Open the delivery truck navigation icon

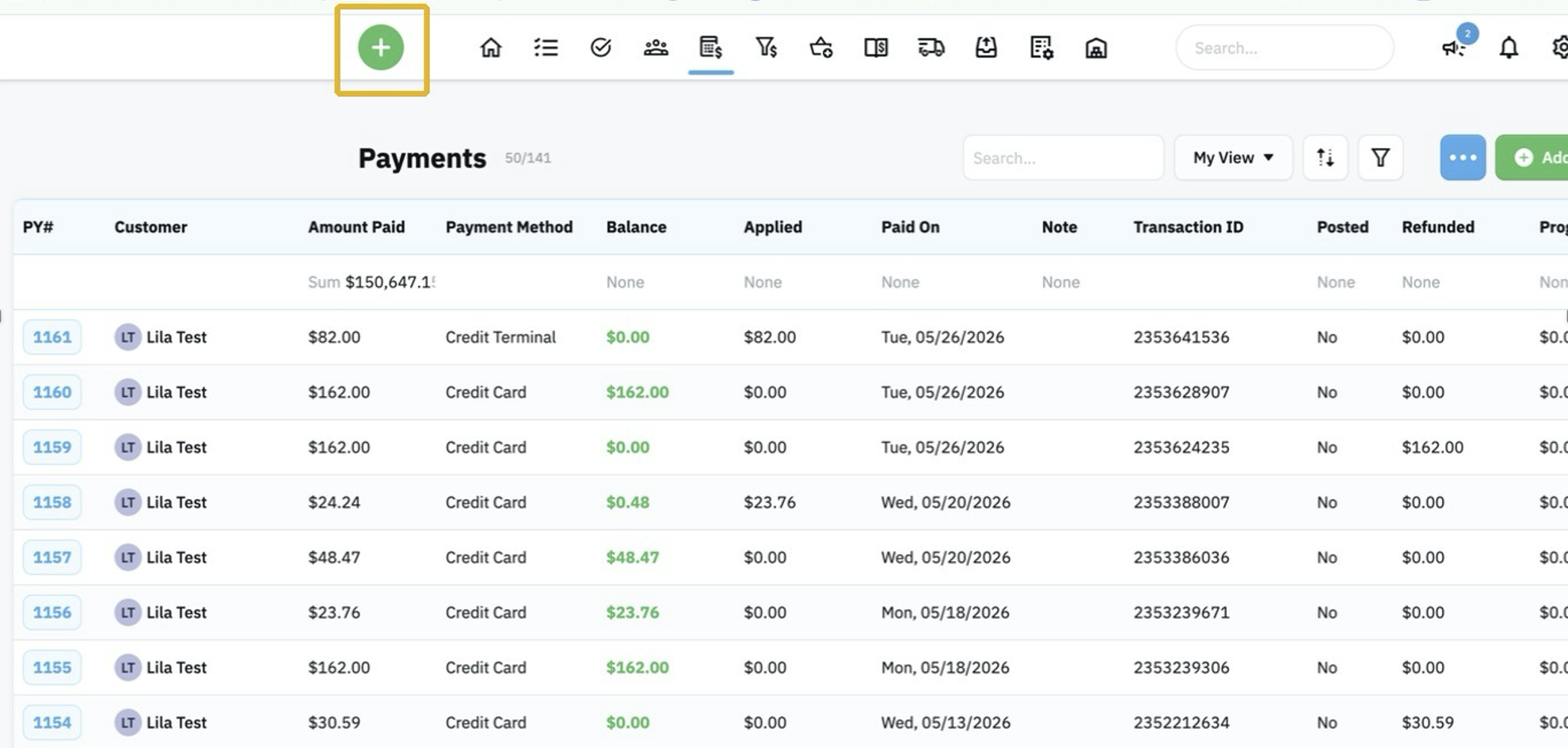[x=931, y=48]
